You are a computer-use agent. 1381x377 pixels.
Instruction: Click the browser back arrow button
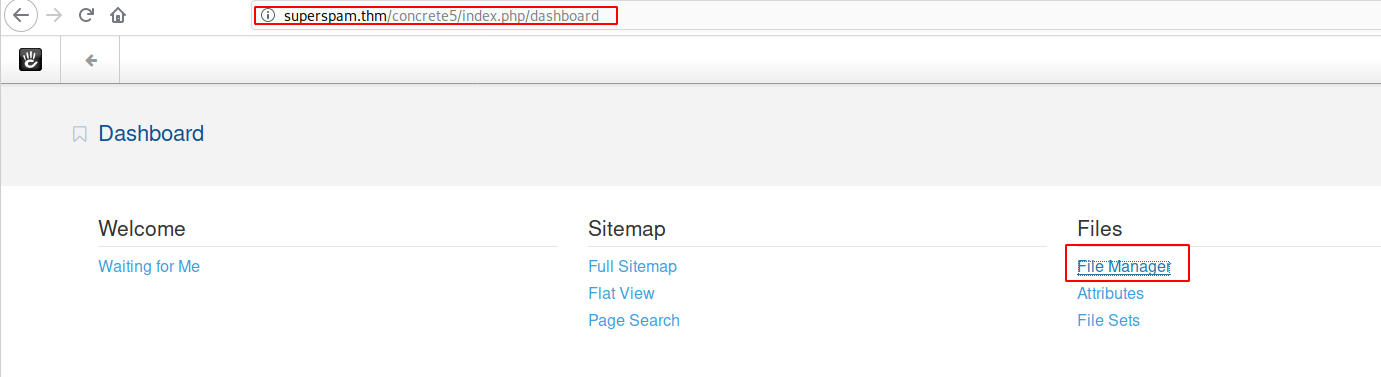(x=20, y=15)
